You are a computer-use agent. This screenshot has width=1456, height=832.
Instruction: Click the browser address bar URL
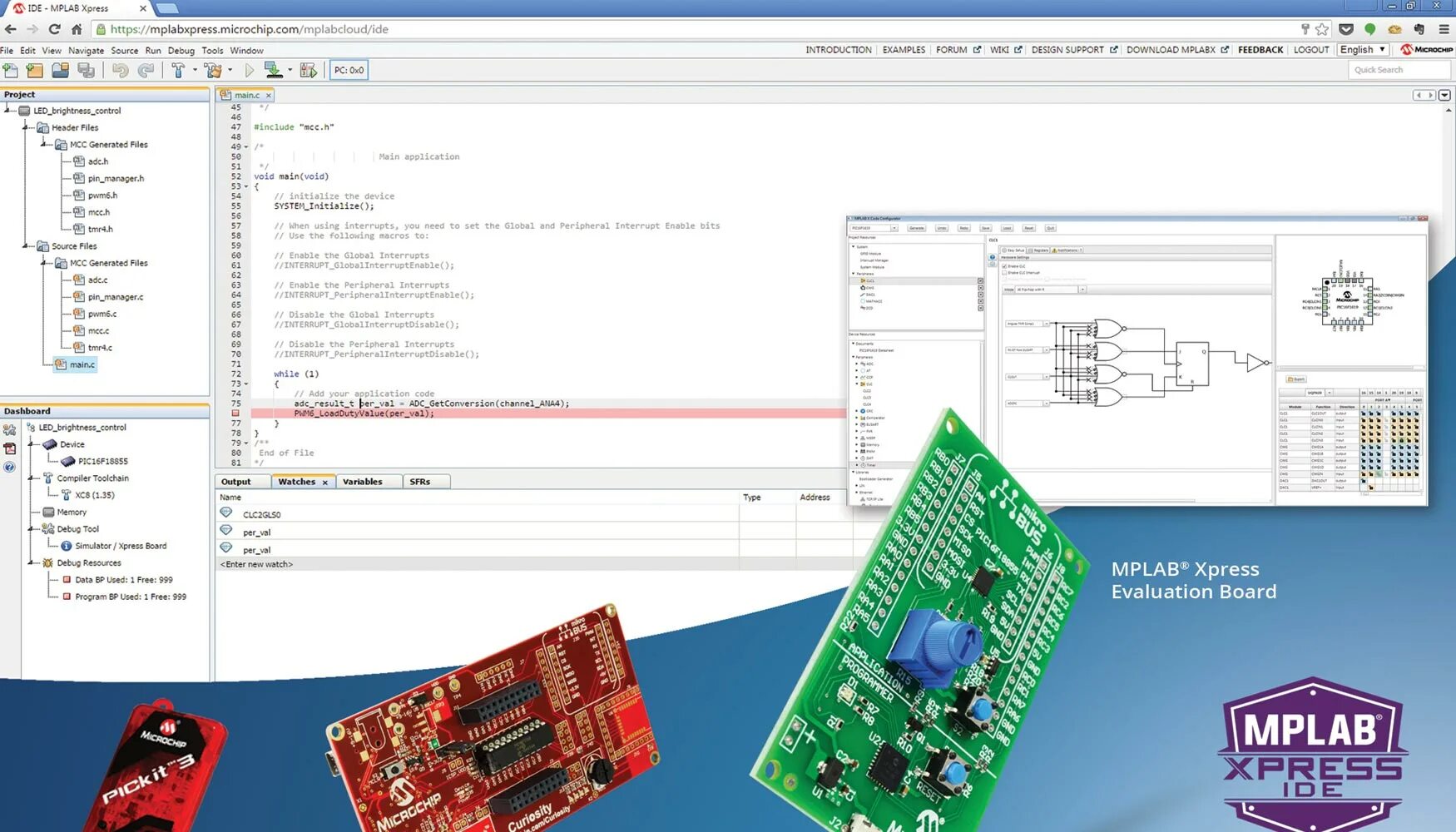(x=249, y=29)
